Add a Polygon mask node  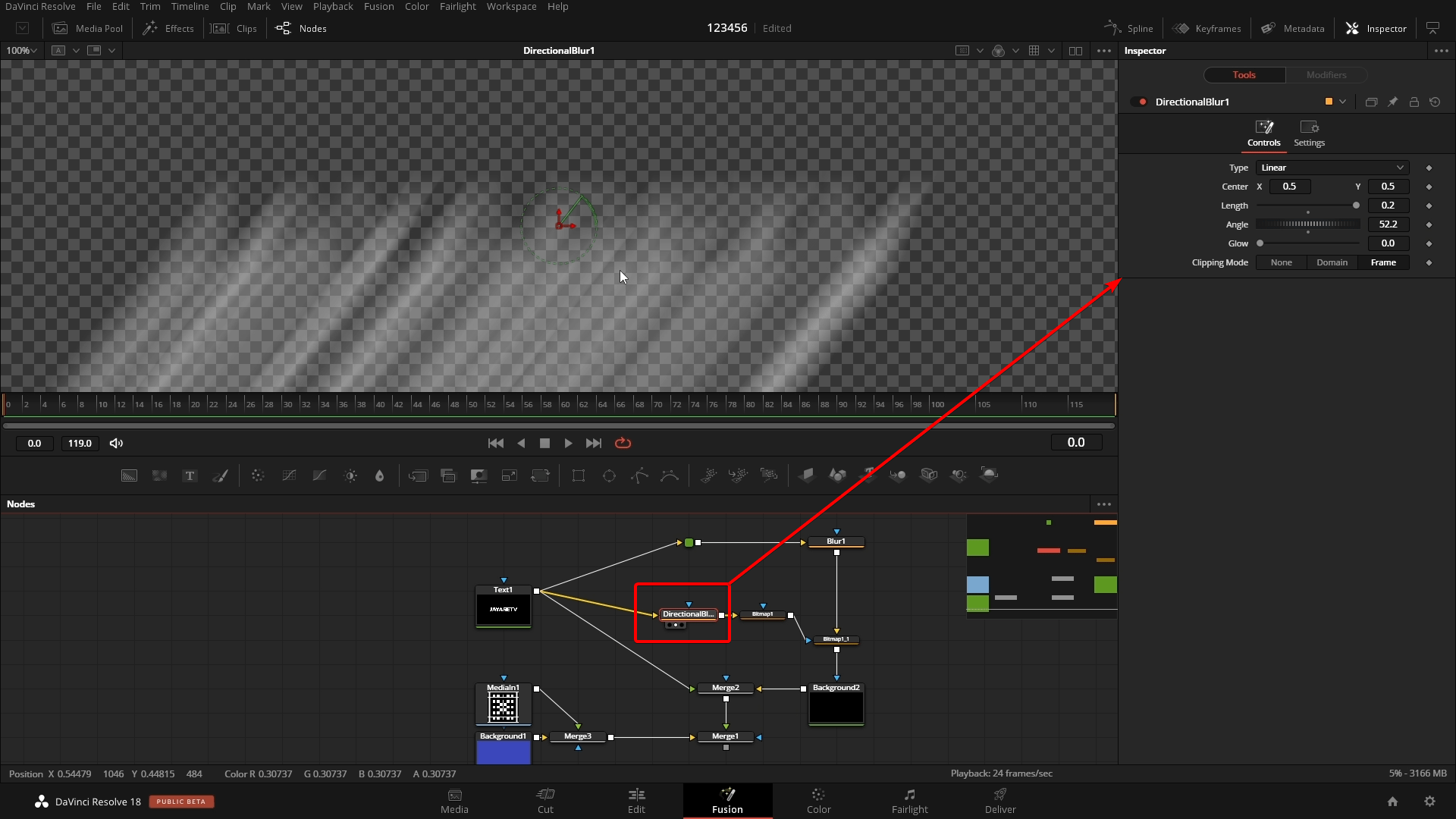click(640, 475)
